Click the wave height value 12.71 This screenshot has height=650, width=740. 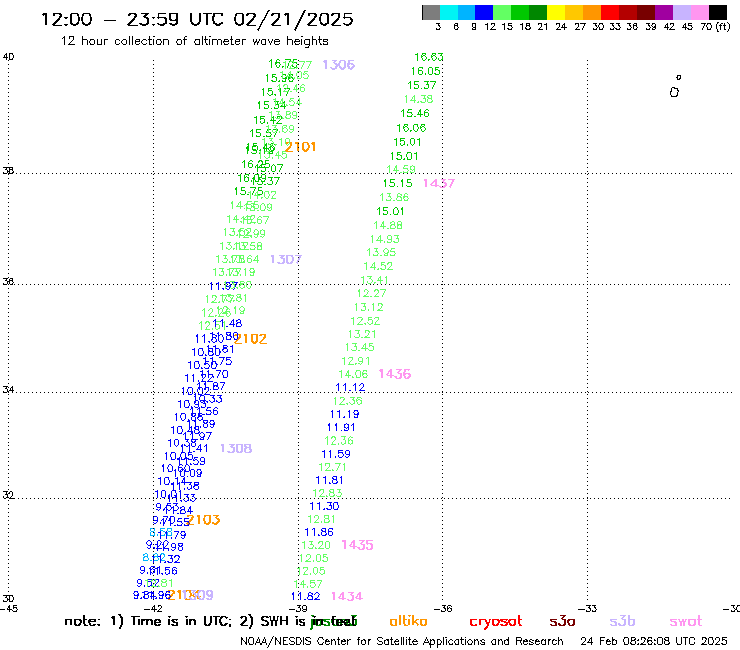[332, 467]
